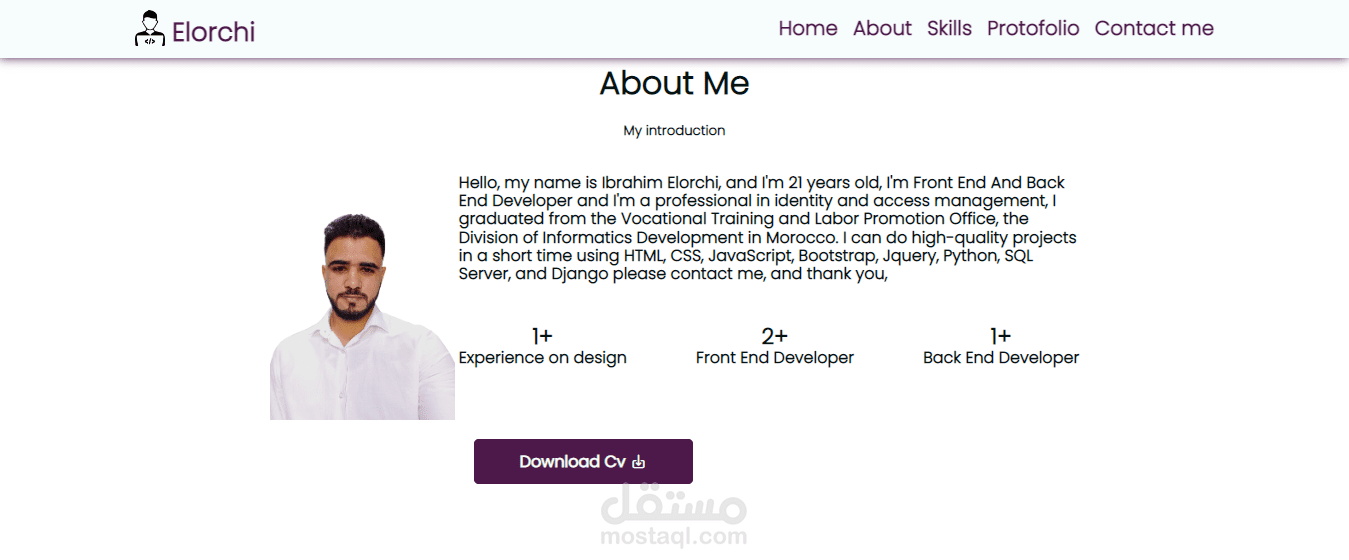1349x560 pixels.
Task: Go to the Home page
Action: [x=808, y=28]
